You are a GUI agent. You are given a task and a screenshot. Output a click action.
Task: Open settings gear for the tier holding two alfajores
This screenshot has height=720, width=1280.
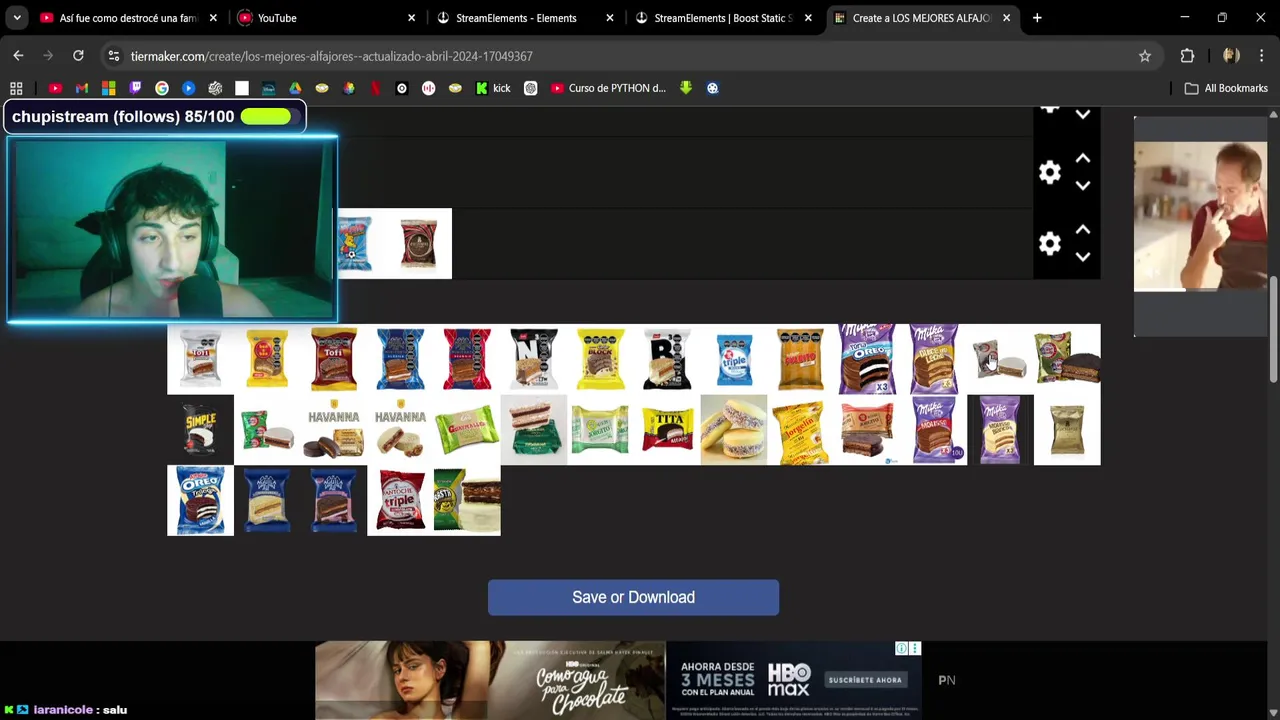[1049, 243]
